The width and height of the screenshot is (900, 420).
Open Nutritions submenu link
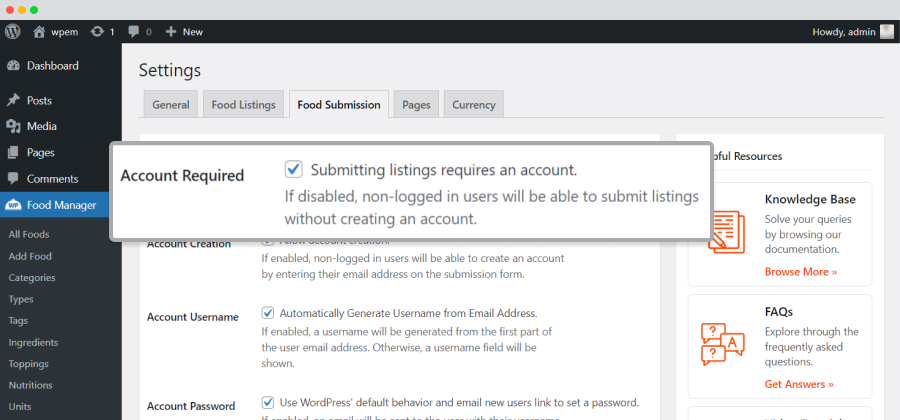(x=30, y=385)
